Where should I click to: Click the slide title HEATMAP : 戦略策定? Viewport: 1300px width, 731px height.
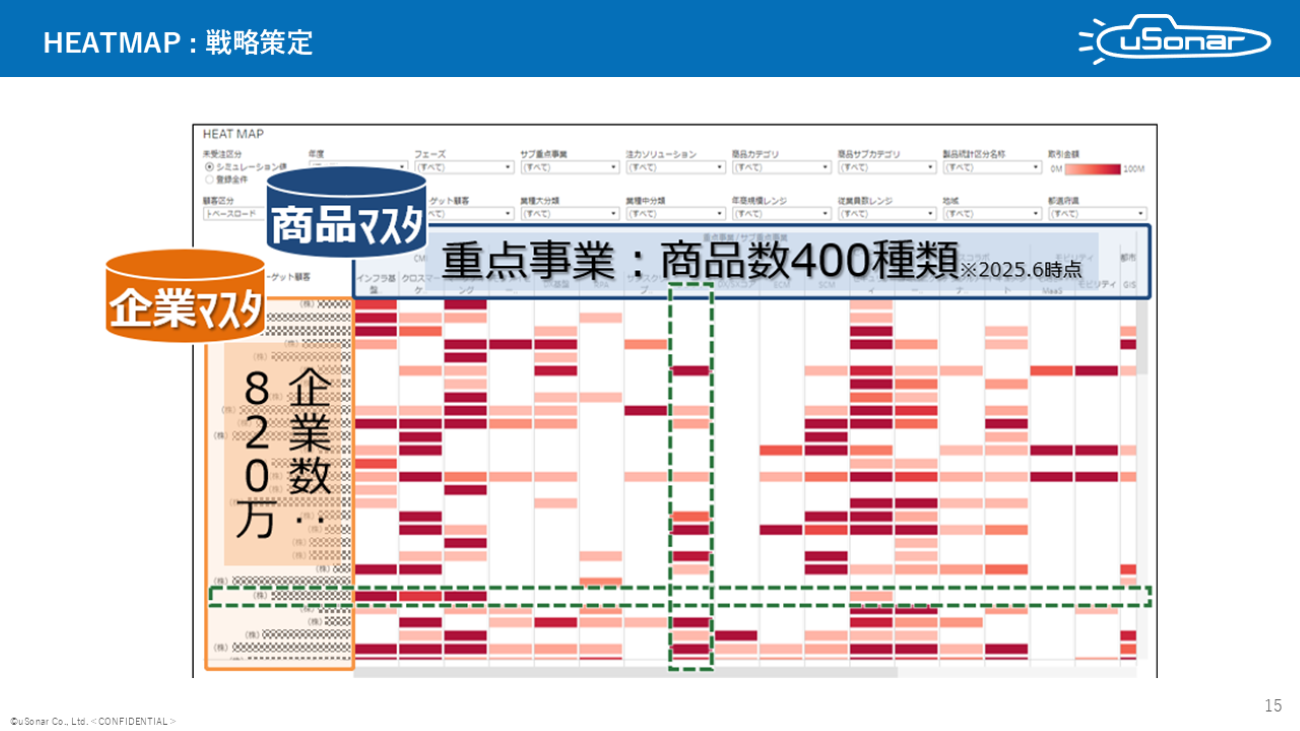[178, 42]
